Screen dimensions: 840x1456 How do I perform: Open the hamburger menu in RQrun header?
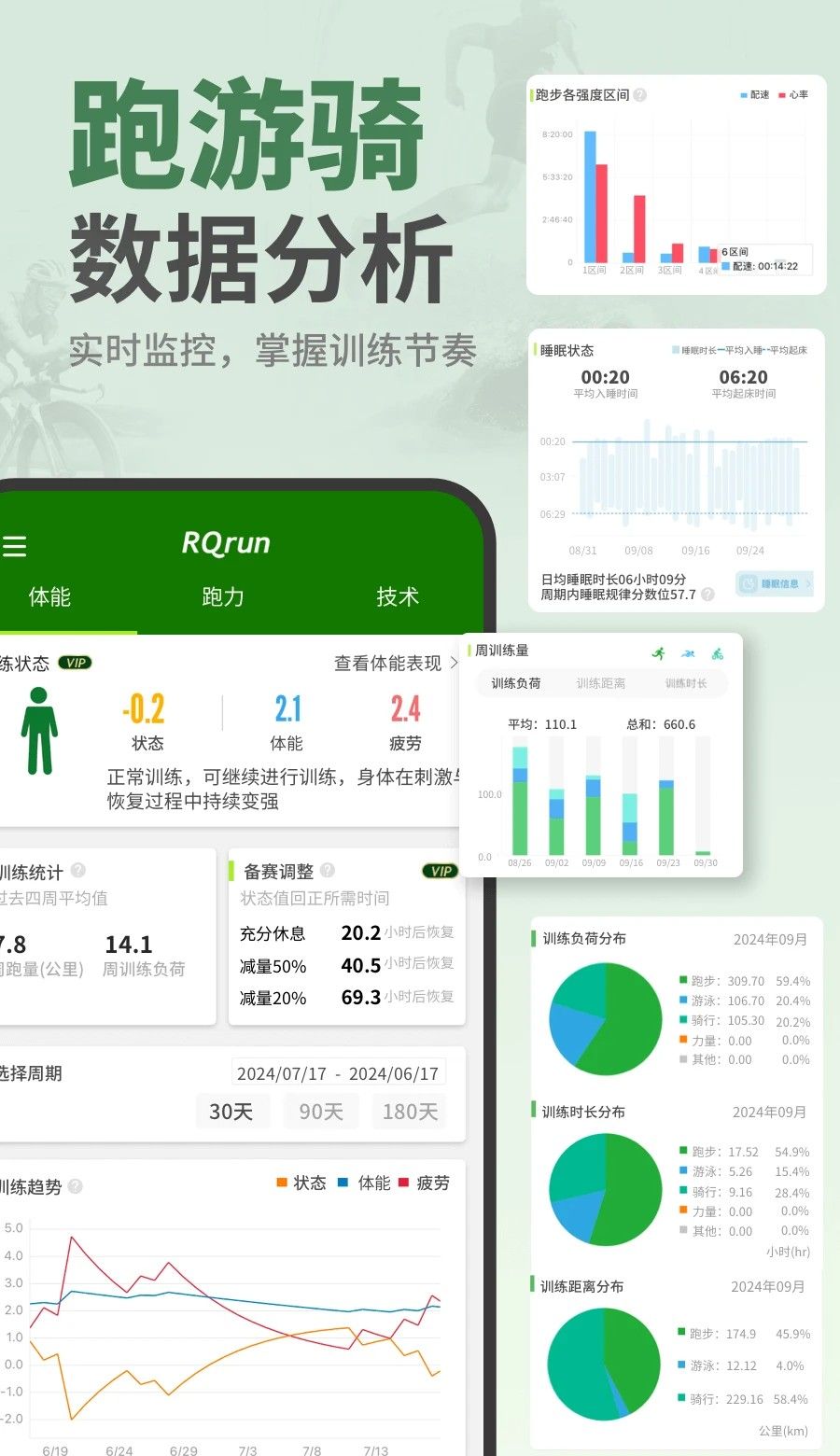(14, 546)
